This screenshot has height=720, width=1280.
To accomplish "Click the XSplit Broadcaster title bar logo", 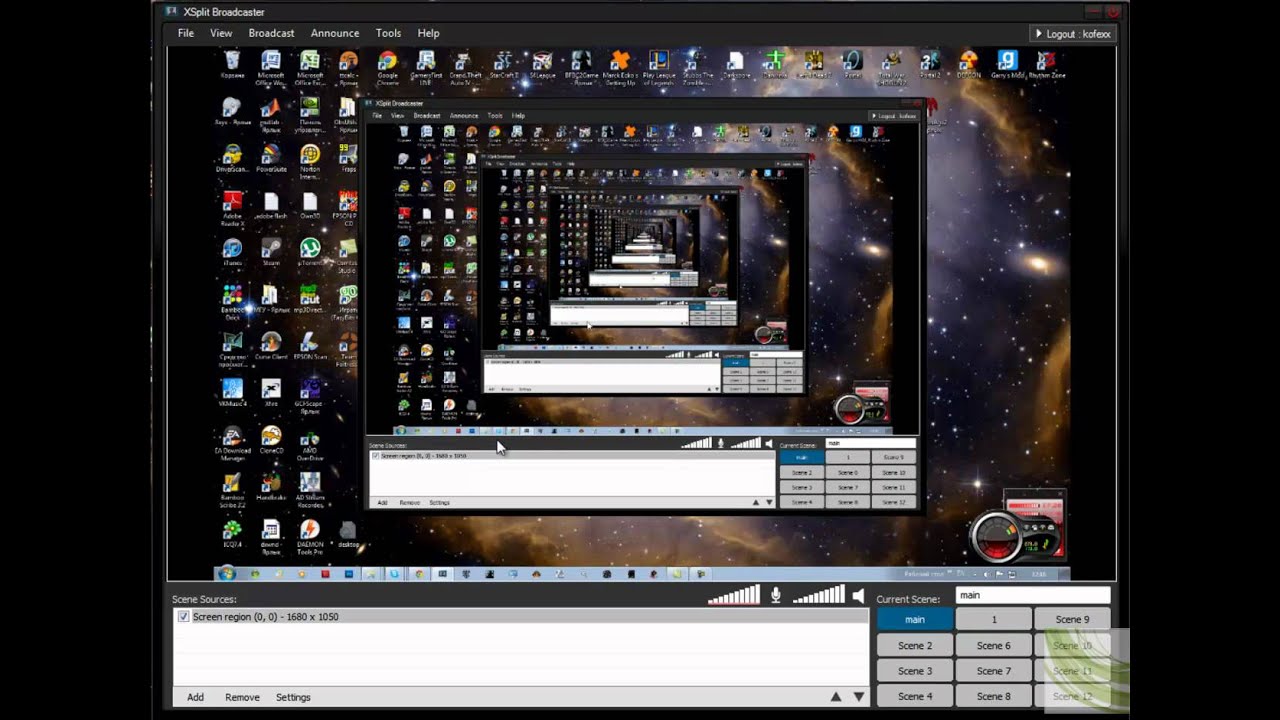I will 171,12.
